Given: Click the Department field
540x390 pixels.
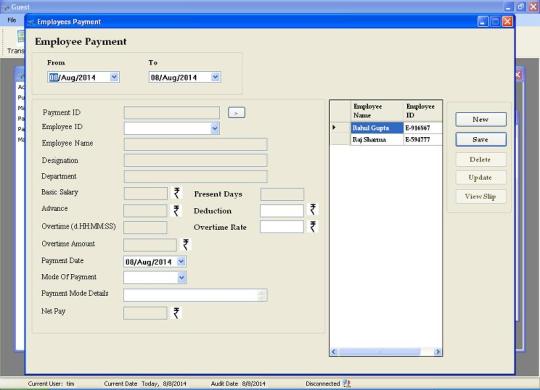Looking at the screenshot, I should [196, 176].
